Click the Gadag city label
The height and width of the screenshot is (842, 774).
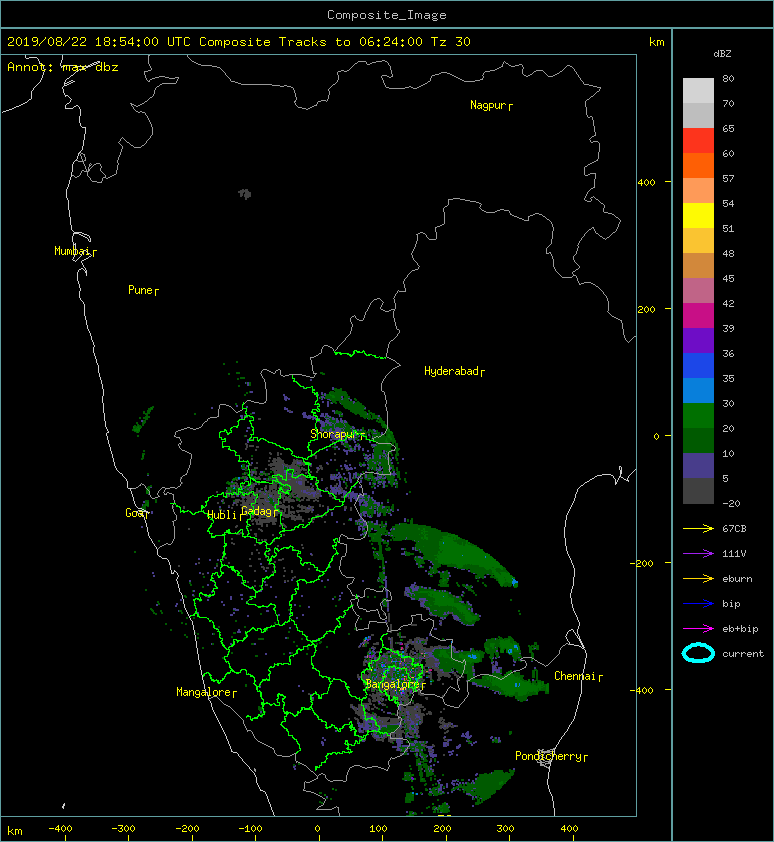point(257,511)
